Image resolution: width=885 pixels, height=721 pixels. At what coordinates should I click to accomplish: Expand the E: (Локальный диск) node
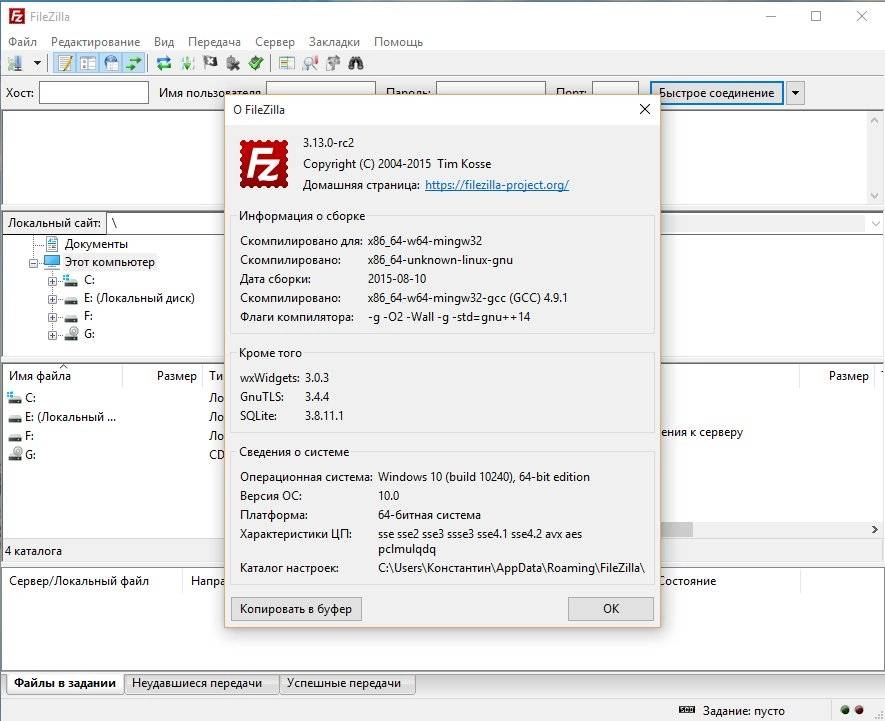(52, 299)
